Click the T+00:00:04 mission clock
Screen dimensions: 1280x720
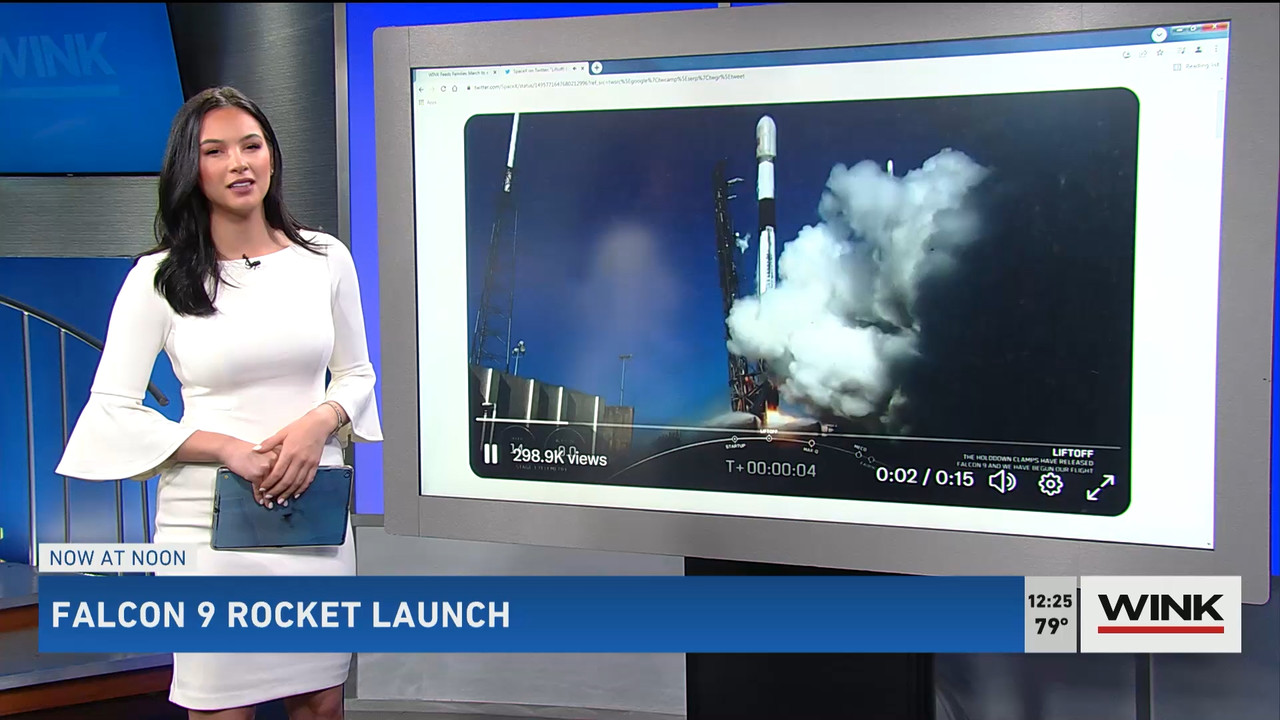[771, 468]
